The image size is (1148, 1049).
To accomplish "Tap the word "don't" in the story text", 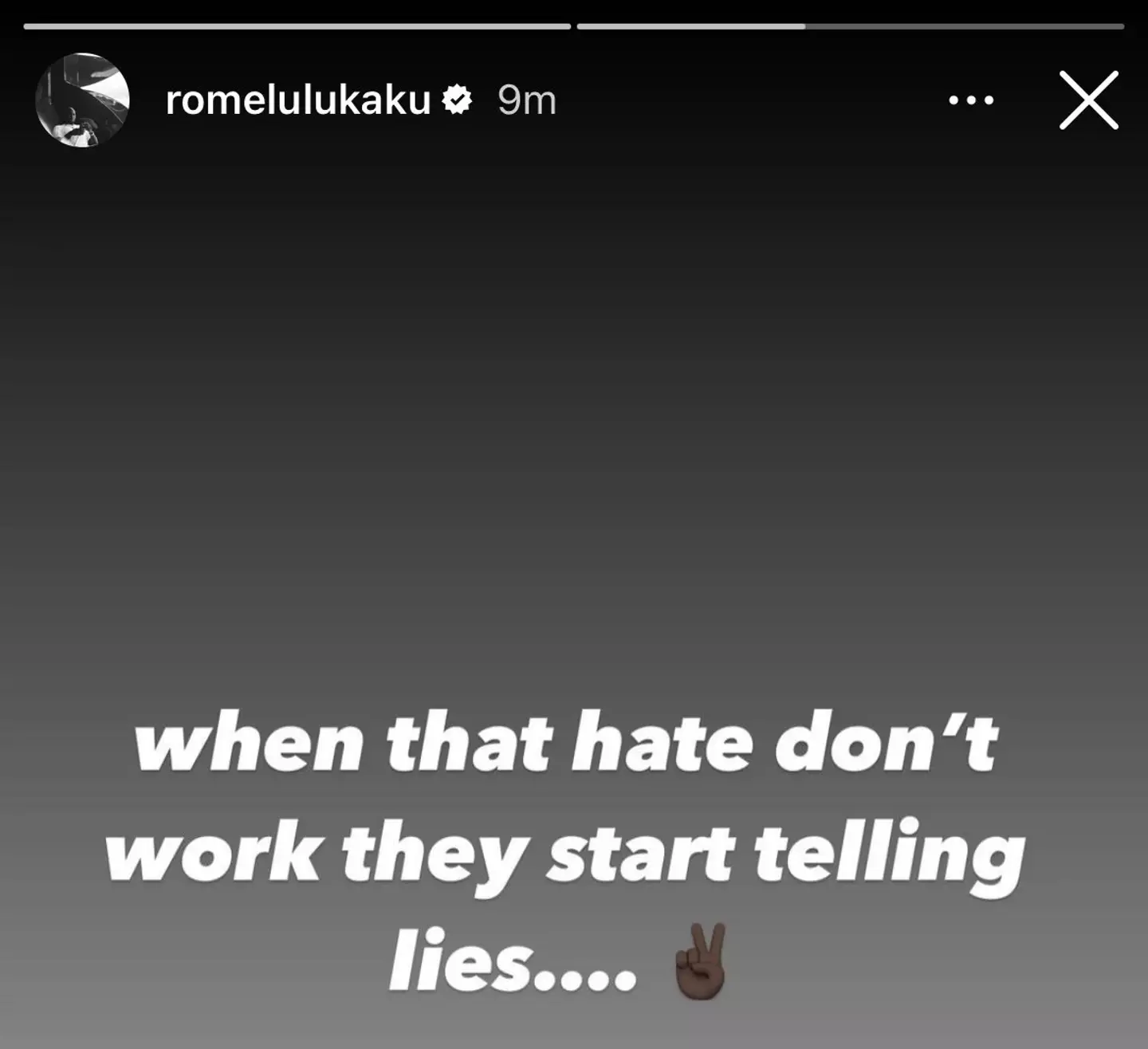I will pyautogui.click(x=887, y=744).
